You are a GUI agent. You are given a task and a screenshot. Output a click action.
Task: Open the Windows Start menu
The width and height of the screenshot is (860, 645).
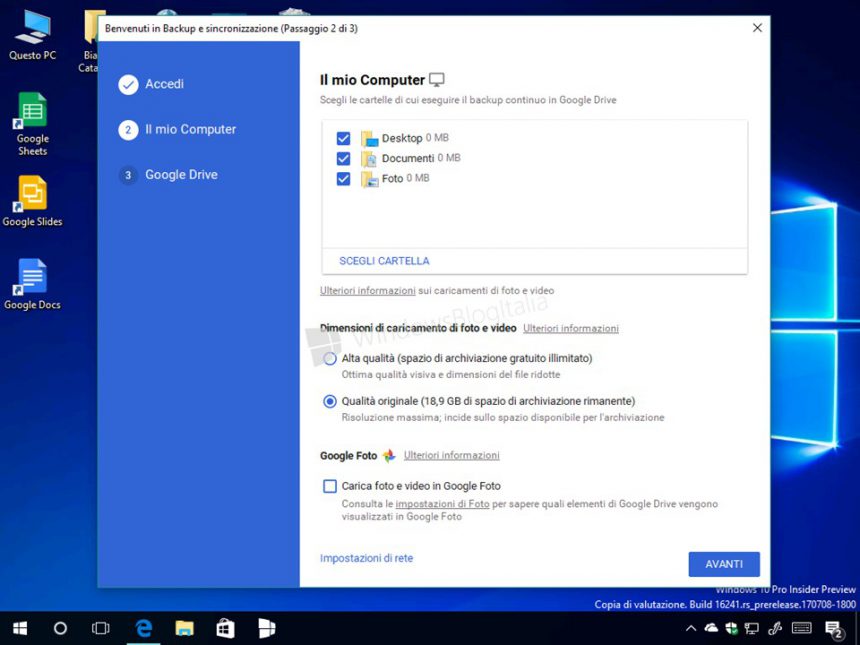[20, 628]
